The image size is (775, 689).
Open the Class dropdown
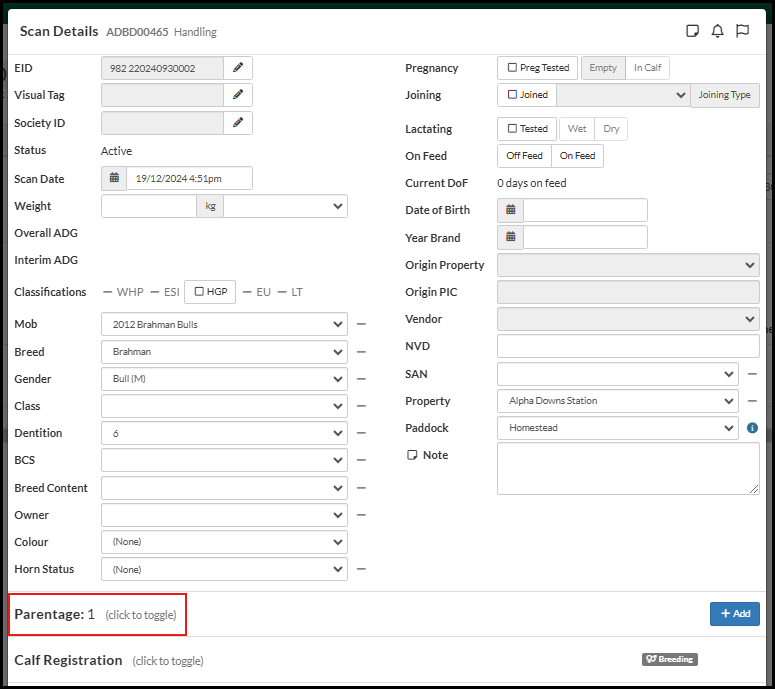[x=224, y=406]
